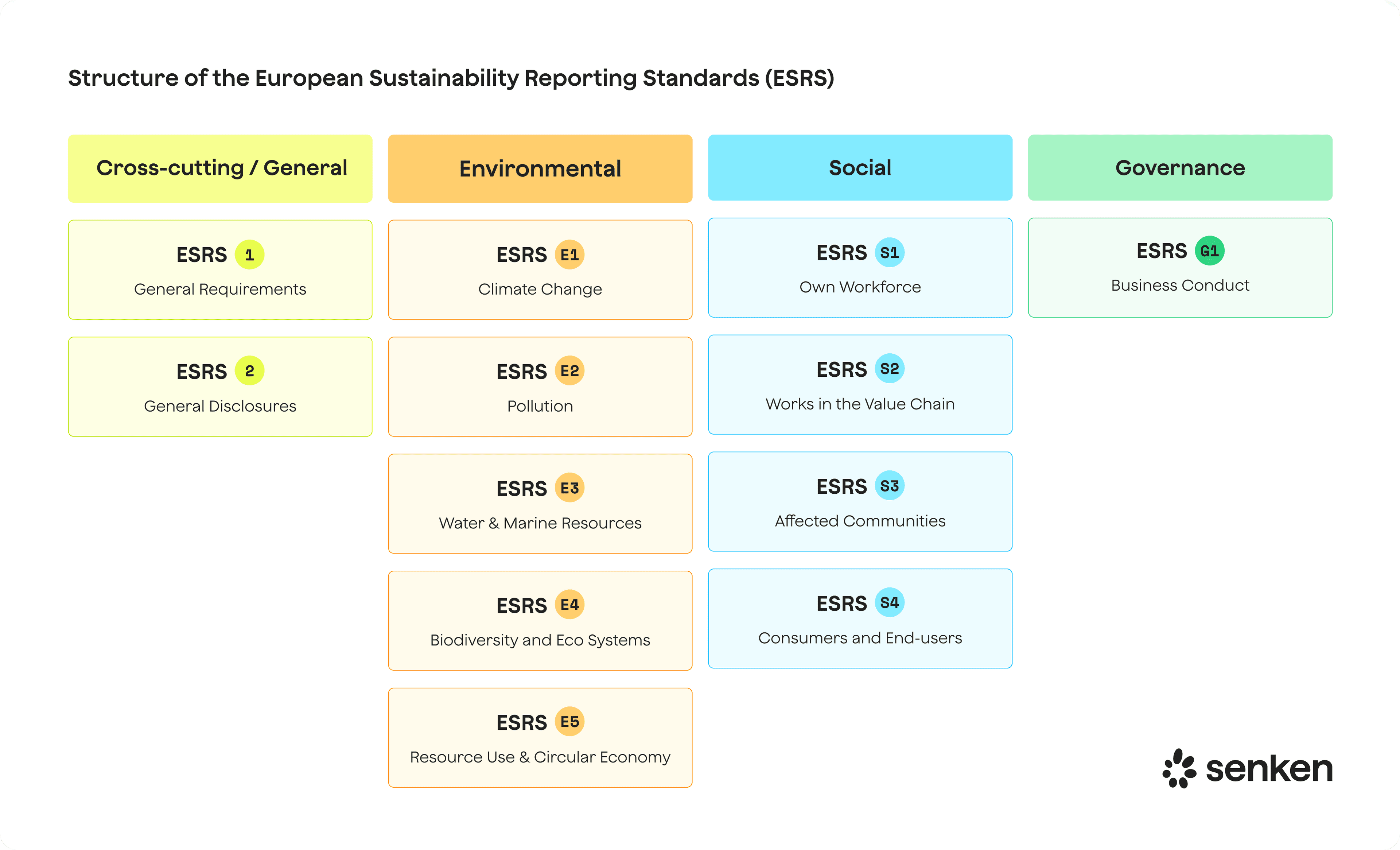1400x850 pixels.
Task: Click the orange E1 badge
Action: click(x=569, y=255)
